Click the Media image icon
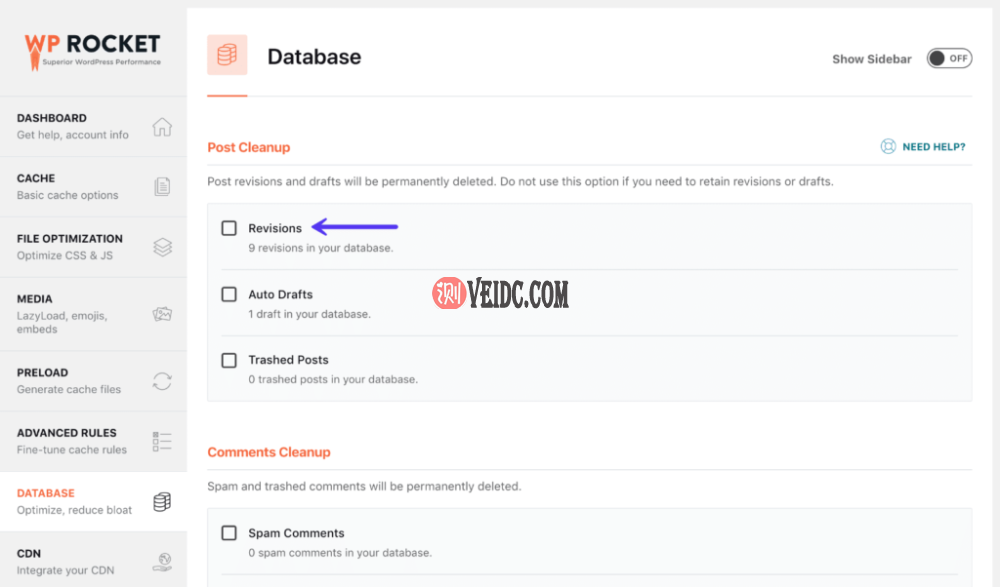 pos(162,314)
